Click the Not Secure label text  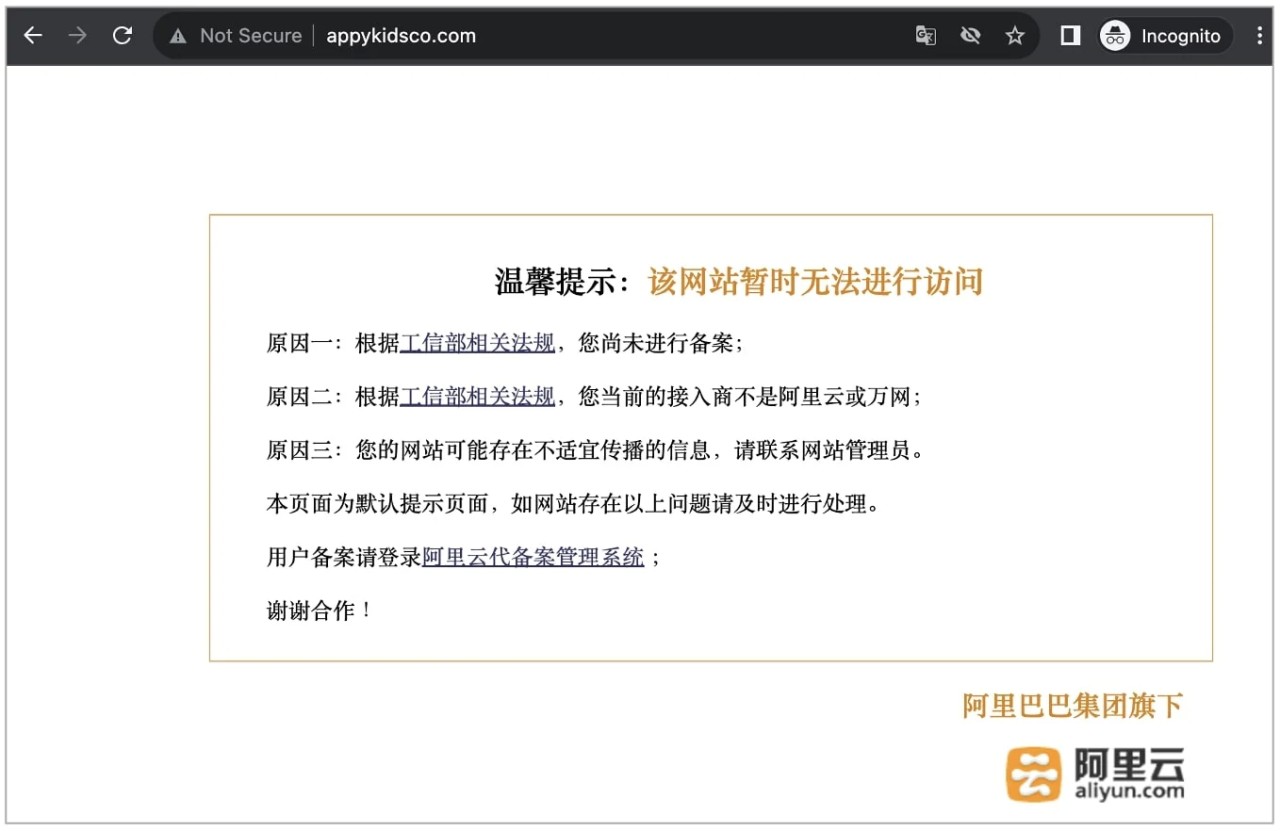pos(250,36)
